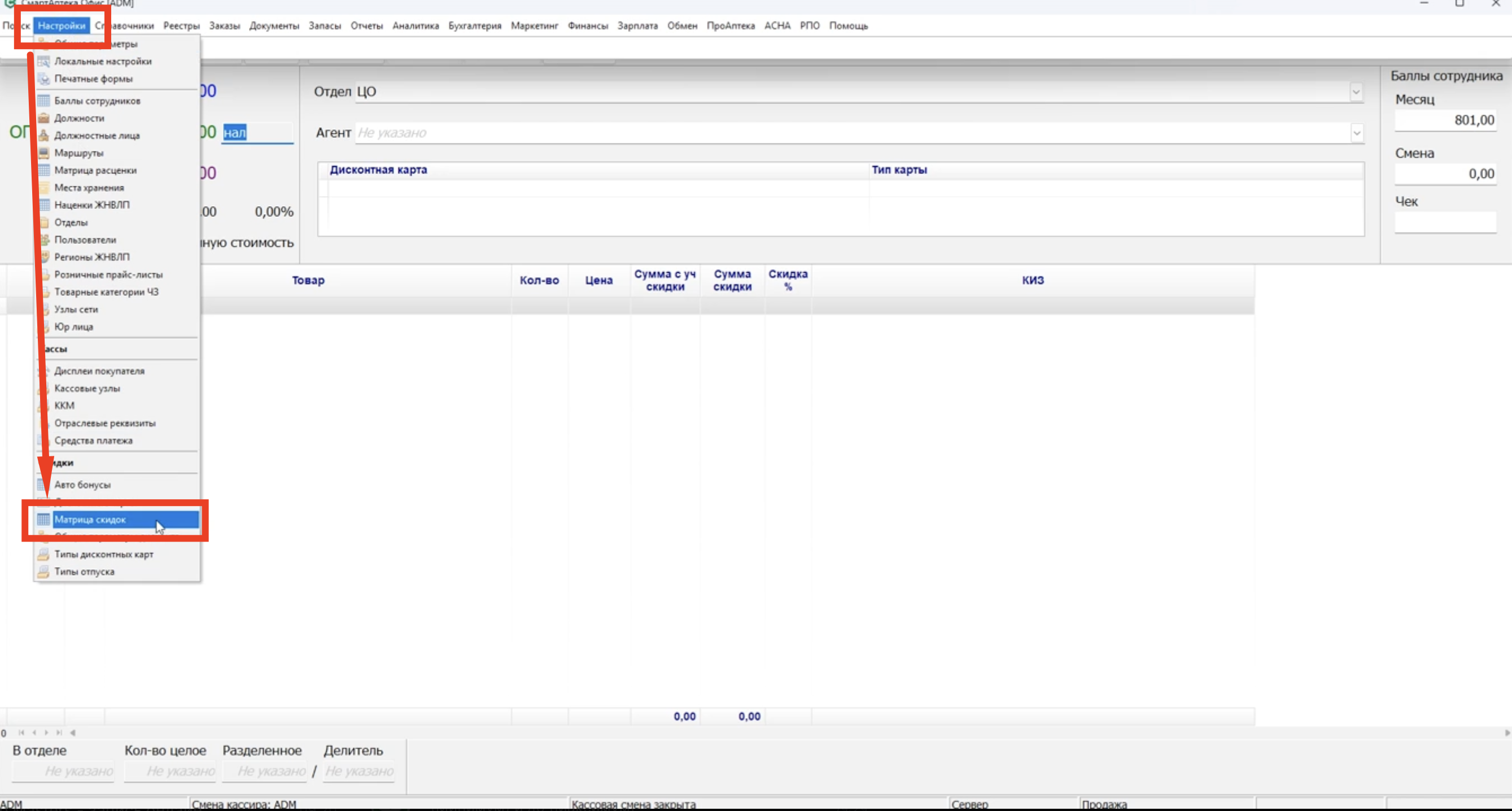
Task: Open the Маркетинг menu in menu bar
Action: point(534,26)
